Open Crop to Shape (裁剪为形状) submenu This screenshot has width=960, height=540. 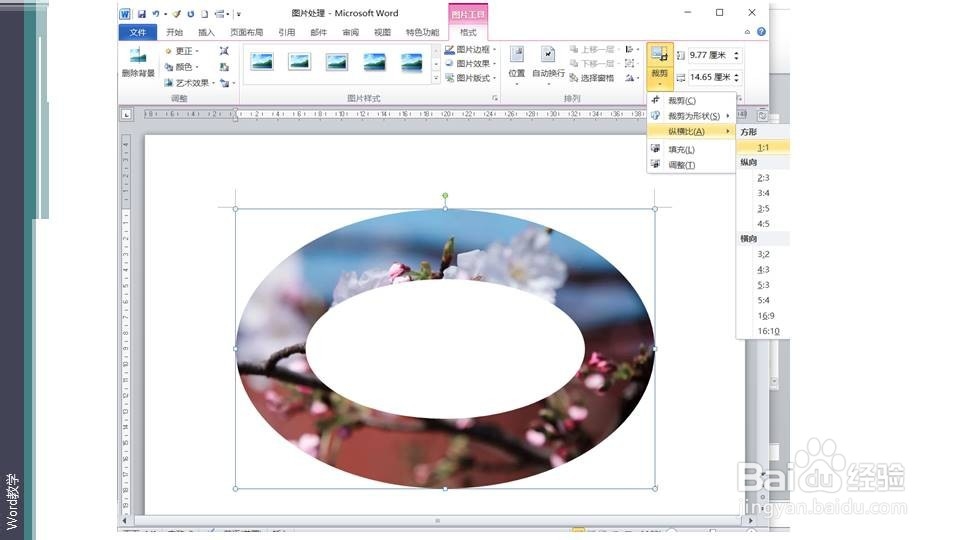pyautogui.click(x=691, y=116)
